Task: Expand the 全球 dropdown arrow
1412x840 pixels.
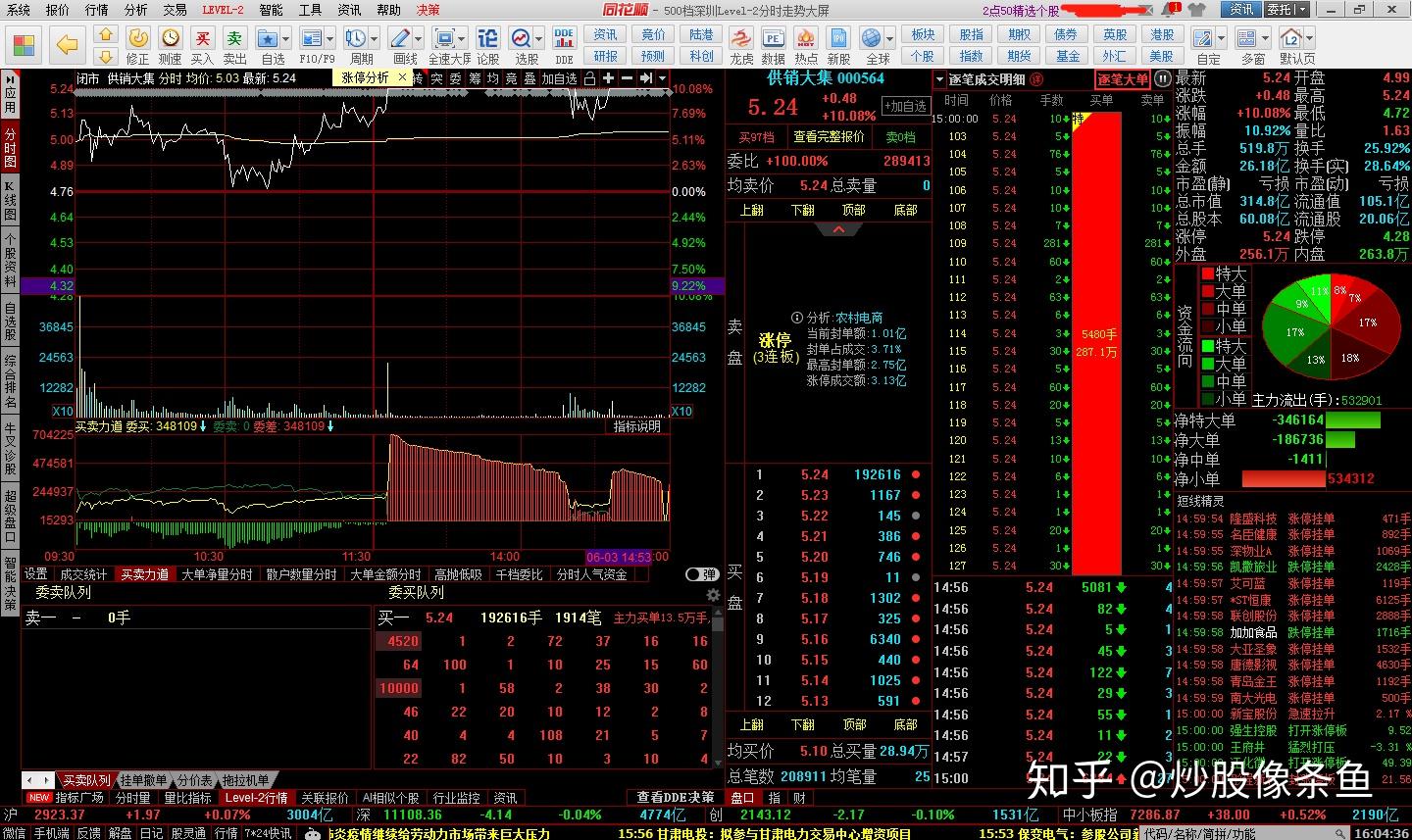Action: pos(889,39)
